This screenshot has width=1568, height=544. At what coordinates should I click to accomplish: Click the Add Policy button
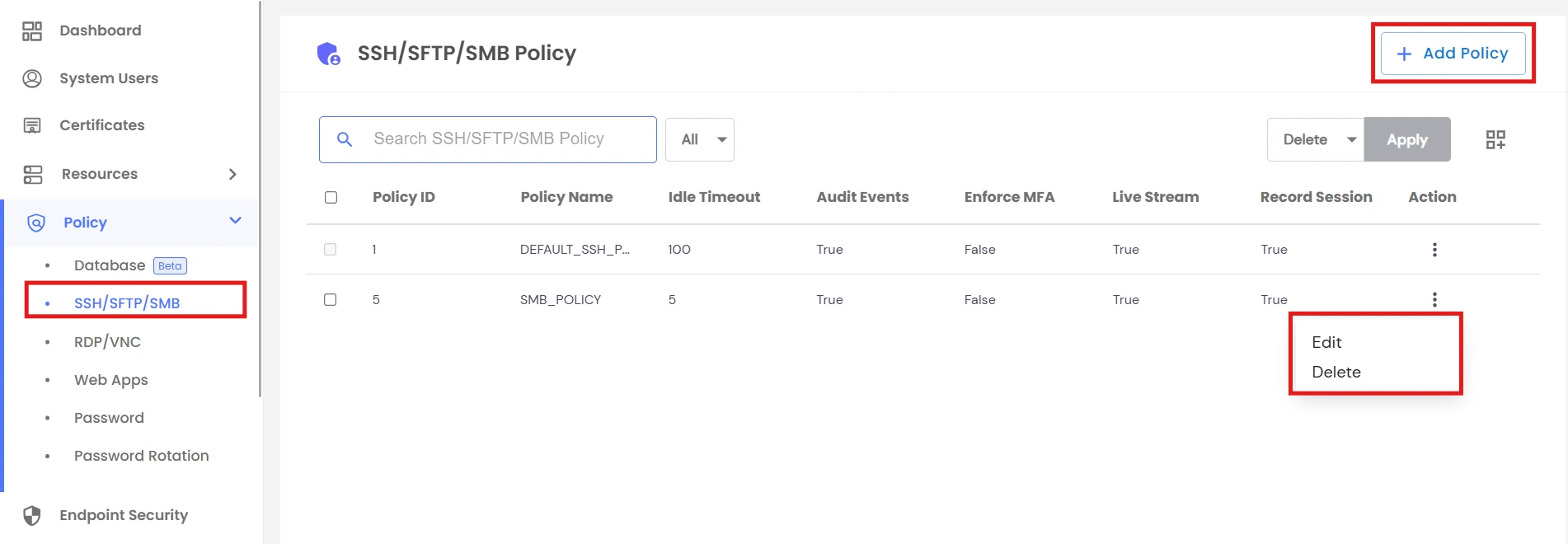1453,54
